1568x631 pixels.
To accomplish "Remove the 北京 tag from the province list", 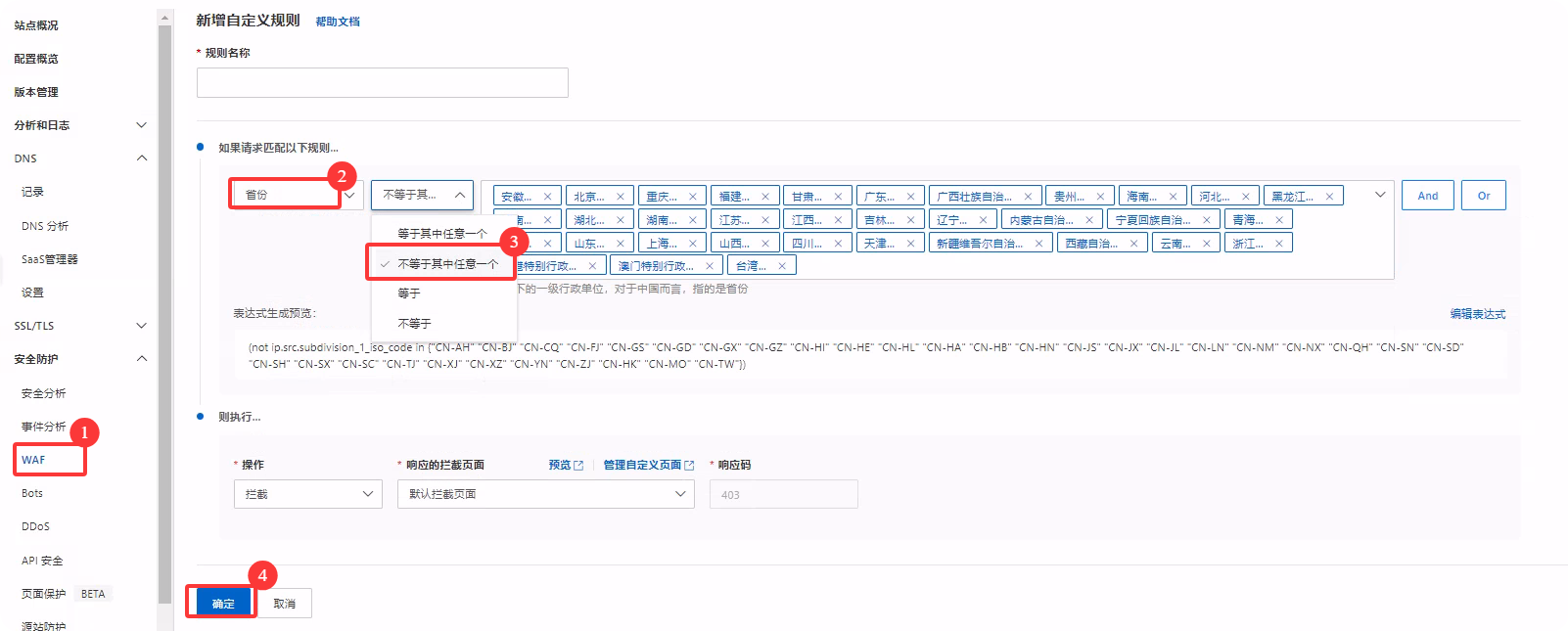I will (x=620, y=197).
